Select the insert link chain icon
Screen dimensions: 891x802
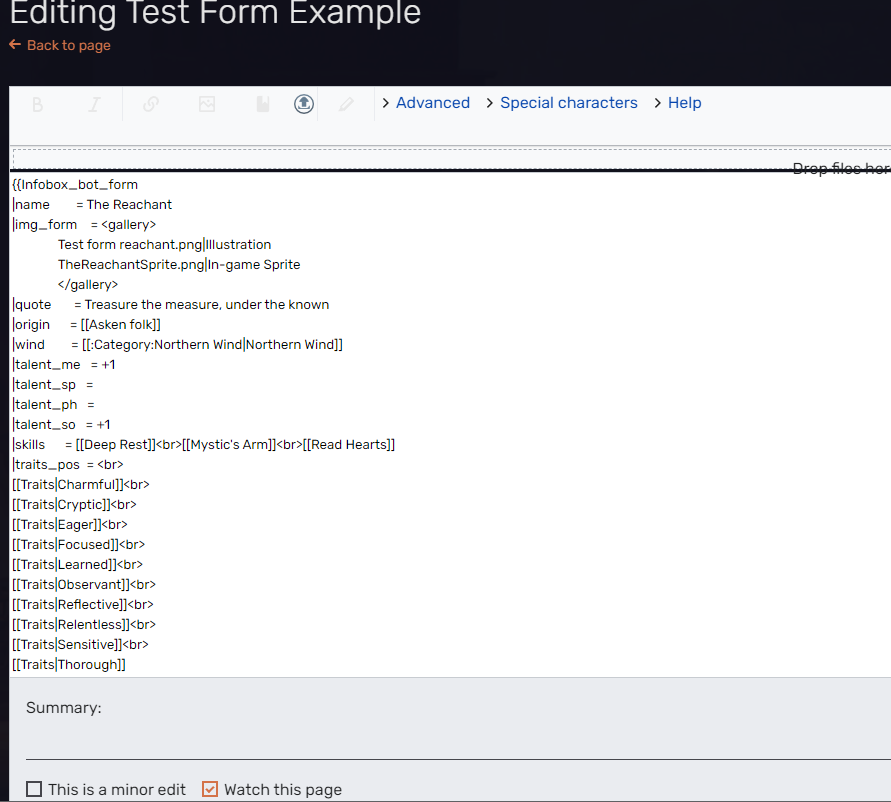(x=150, y=103)
